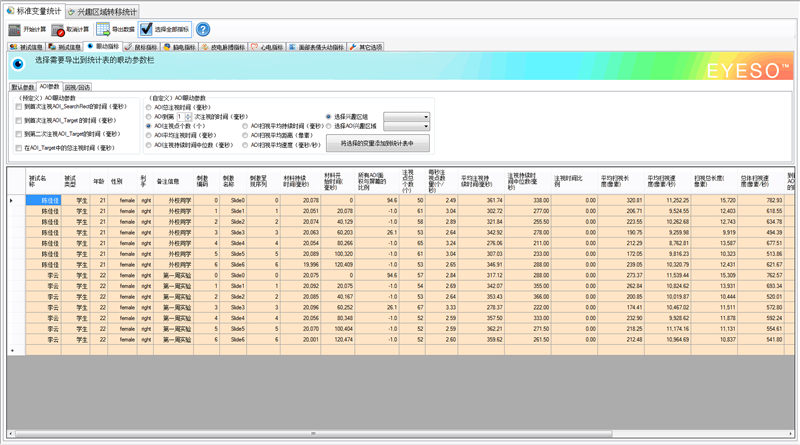The width and height of the screenshot is (800, 445).
Task: Open the AOI interest region dropdown
Action: [407, 126]
